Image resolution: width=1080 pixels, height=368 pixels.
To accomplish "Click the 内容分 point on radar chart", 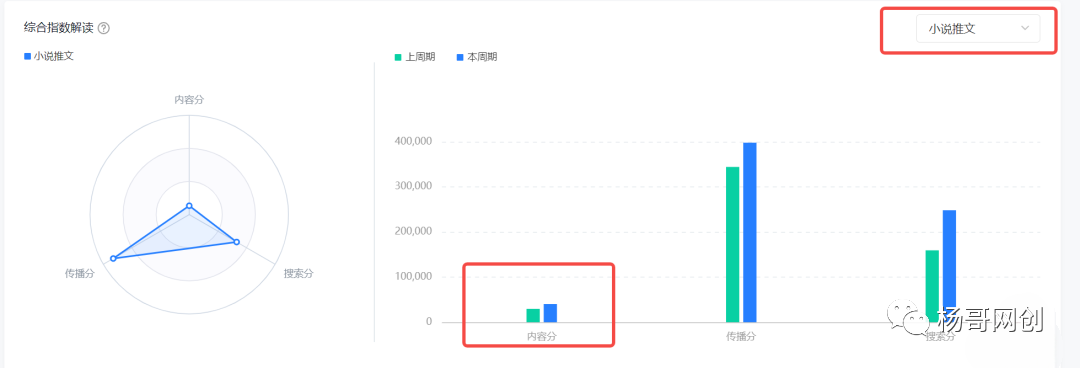I will (x=189, y=206).
